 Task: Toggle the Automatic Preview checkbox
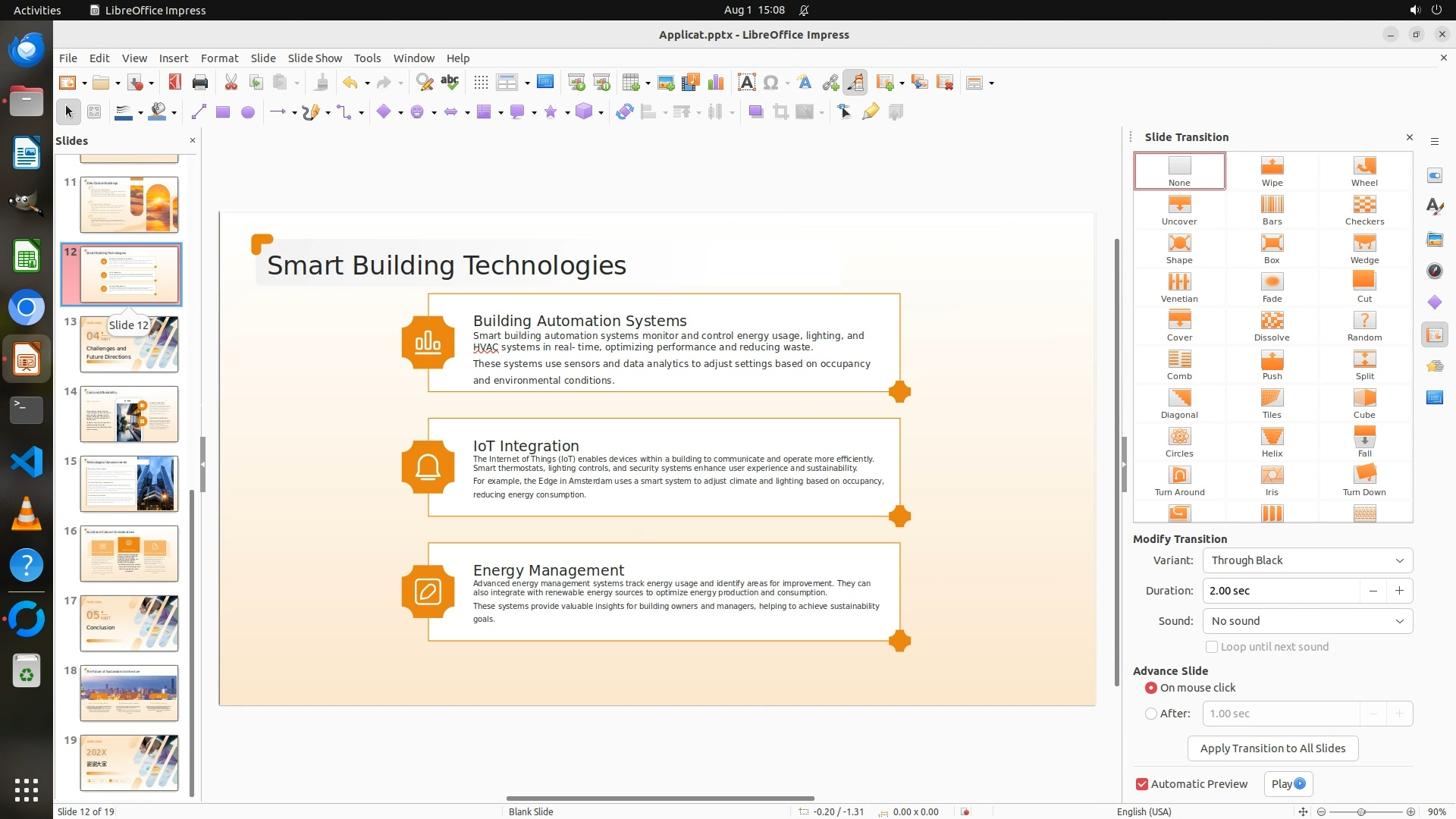pos(1142,784)
